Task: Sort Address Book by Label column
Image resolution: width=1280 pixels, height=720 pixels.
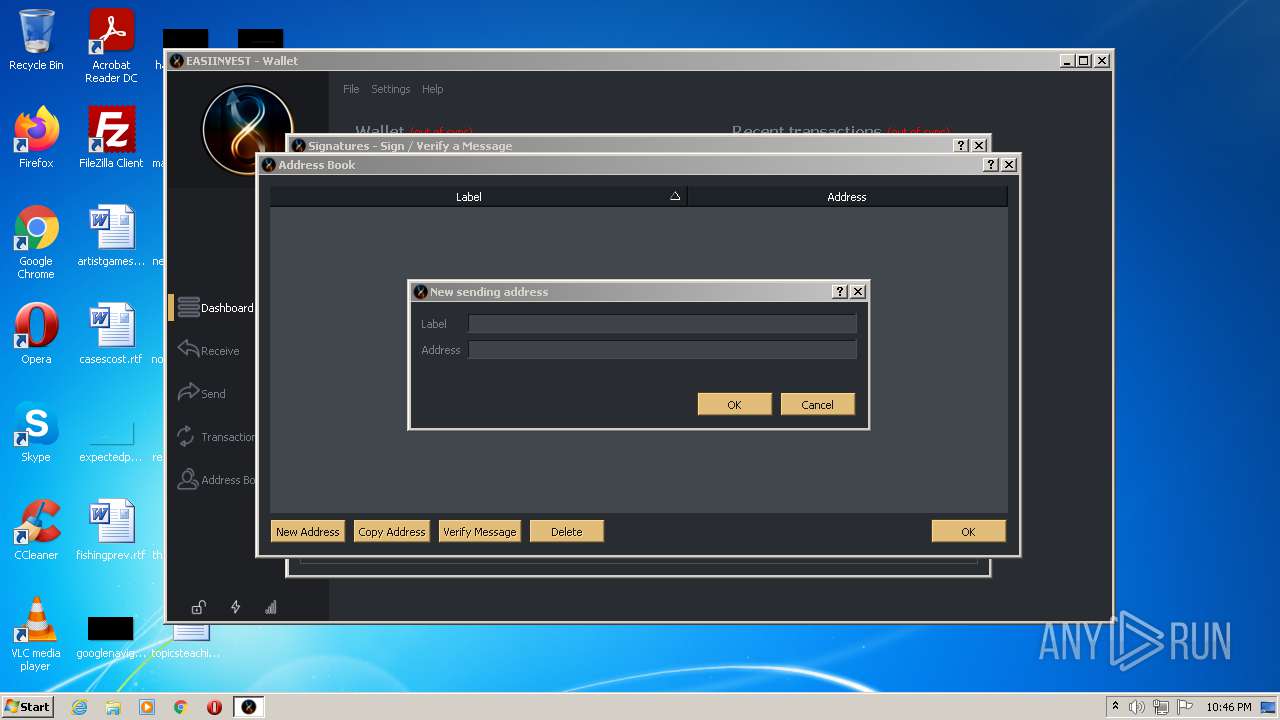Action: pyautogui.click(x=478, y=197)
